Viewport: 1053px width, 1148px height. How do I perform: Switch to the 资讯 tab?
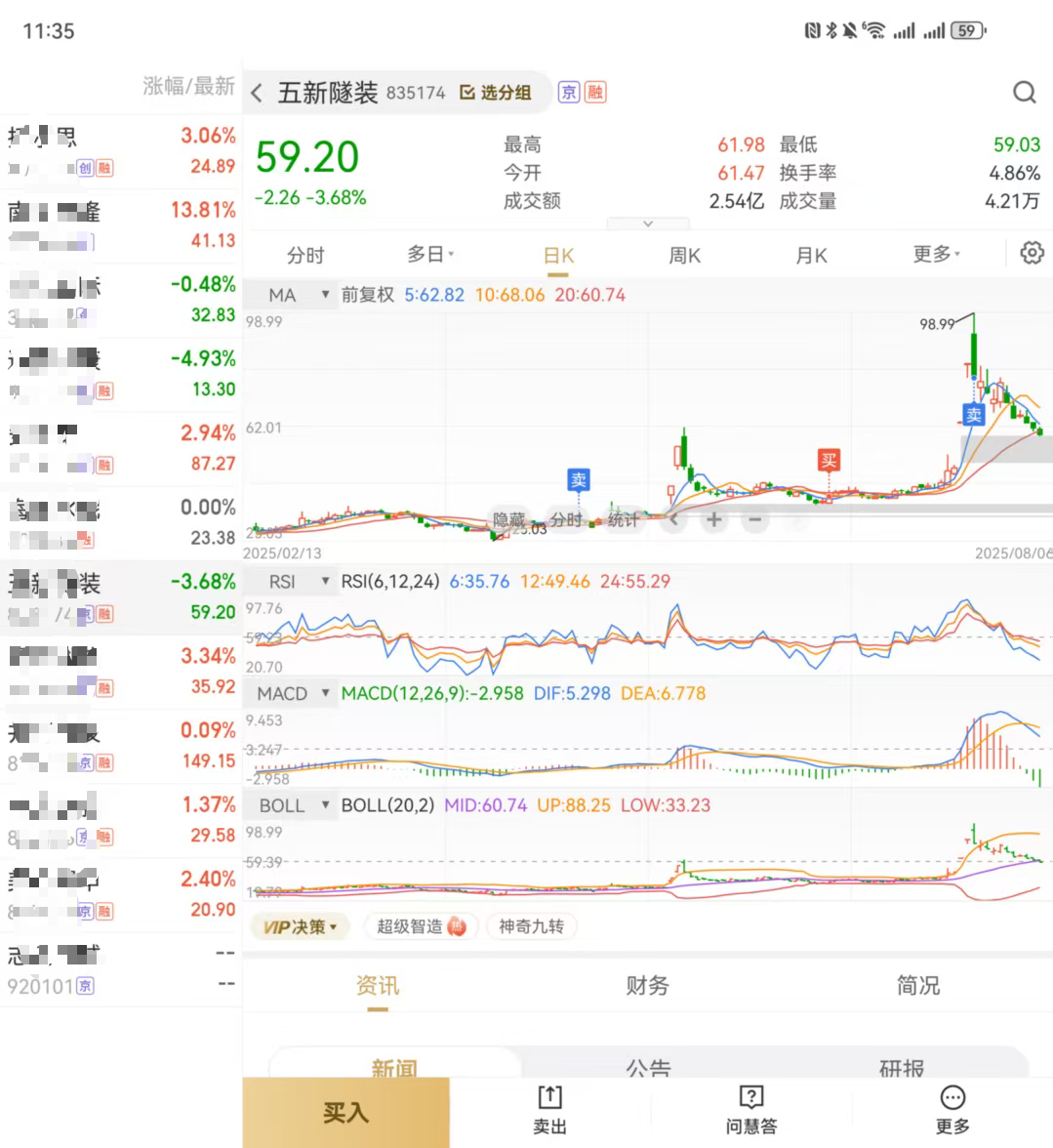click(x=378, y=986)
